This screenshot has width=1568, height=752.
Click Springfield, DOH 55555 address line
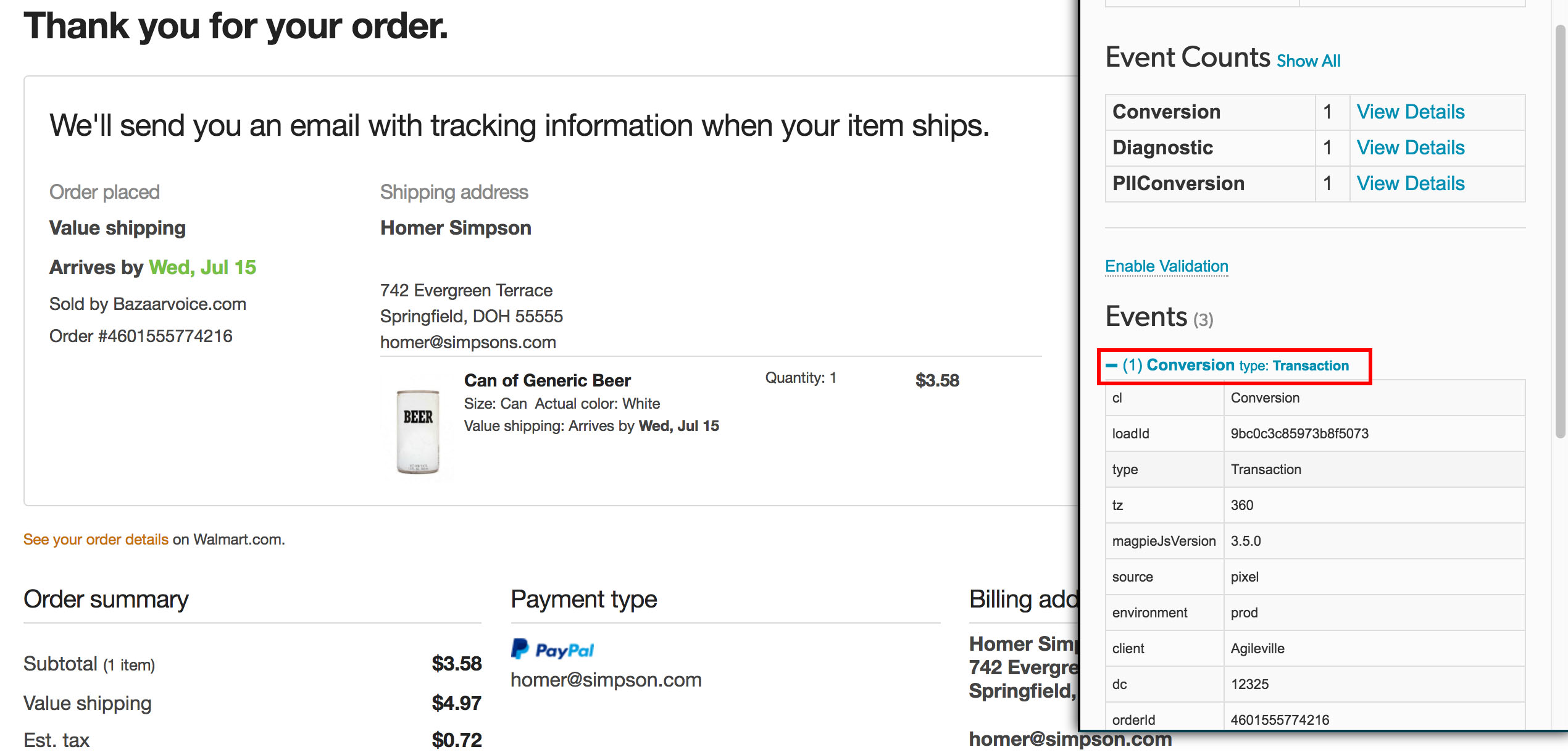[471, 316]
